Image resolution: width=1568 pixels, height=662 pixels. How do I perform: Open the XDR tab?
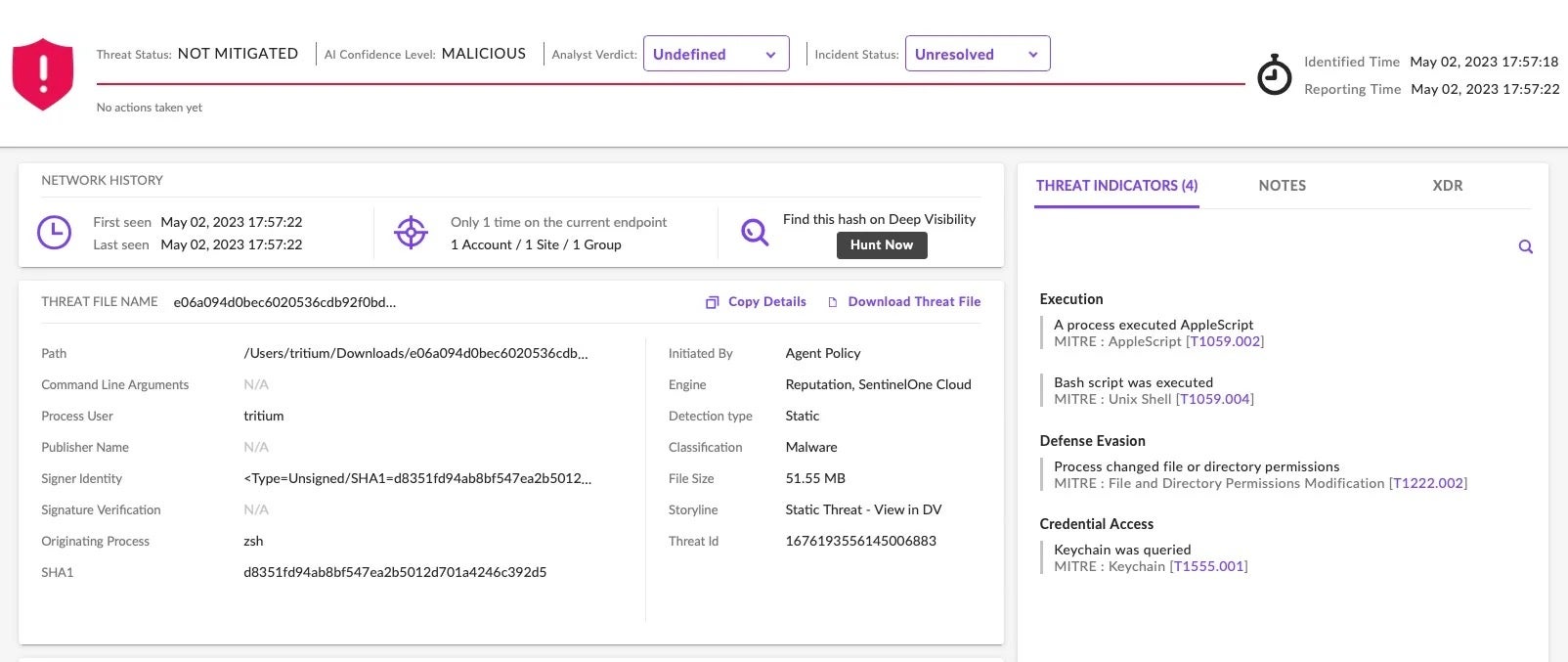[x=1447, y=186]
